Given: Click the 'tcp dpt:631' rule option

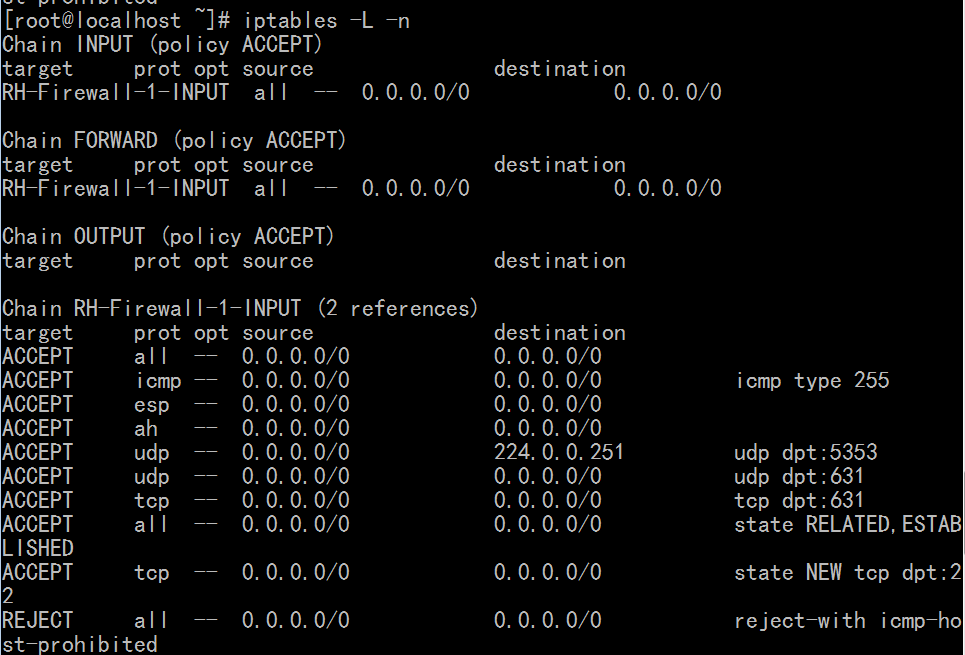Looking at the screenshot, I should 799,501.
